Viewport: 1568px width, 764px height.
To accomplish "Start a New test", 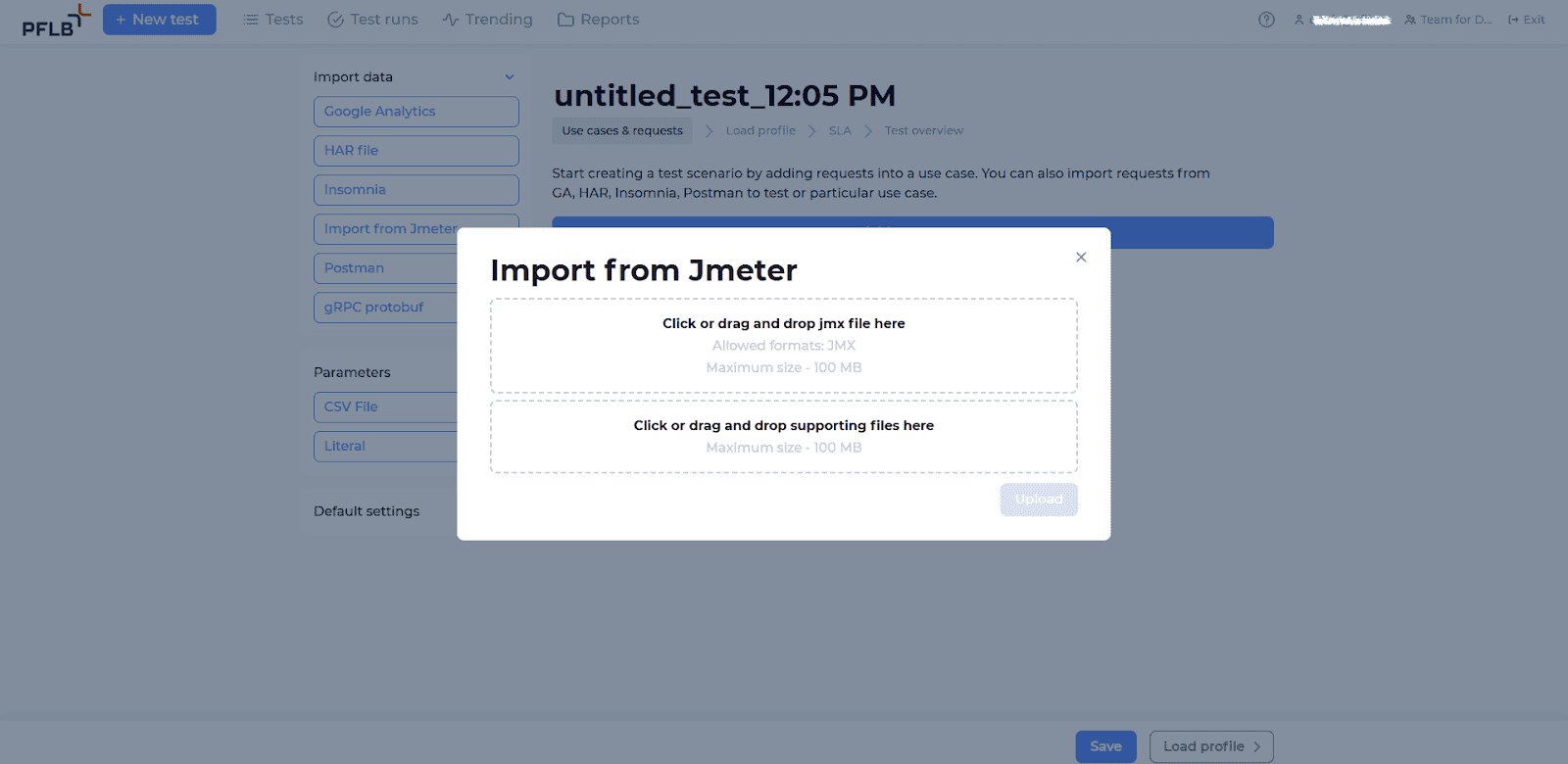I will [159, 20].
